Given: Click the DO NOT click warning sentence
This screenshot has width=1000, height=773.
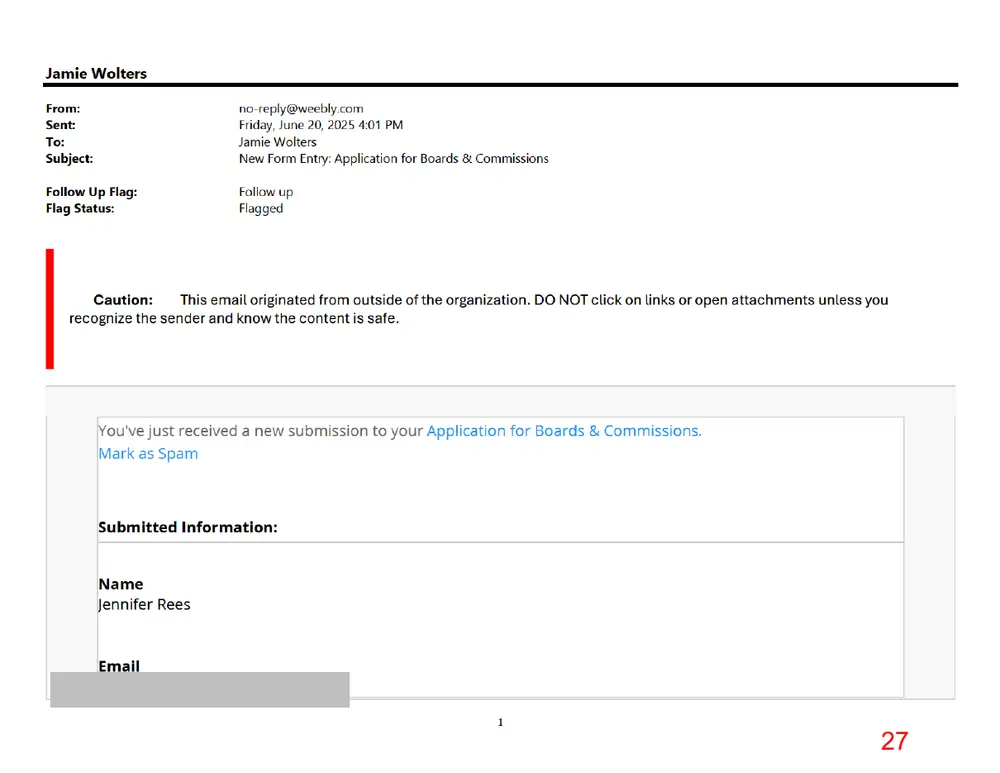Looking at the screenshot, I should pos(478,309).
